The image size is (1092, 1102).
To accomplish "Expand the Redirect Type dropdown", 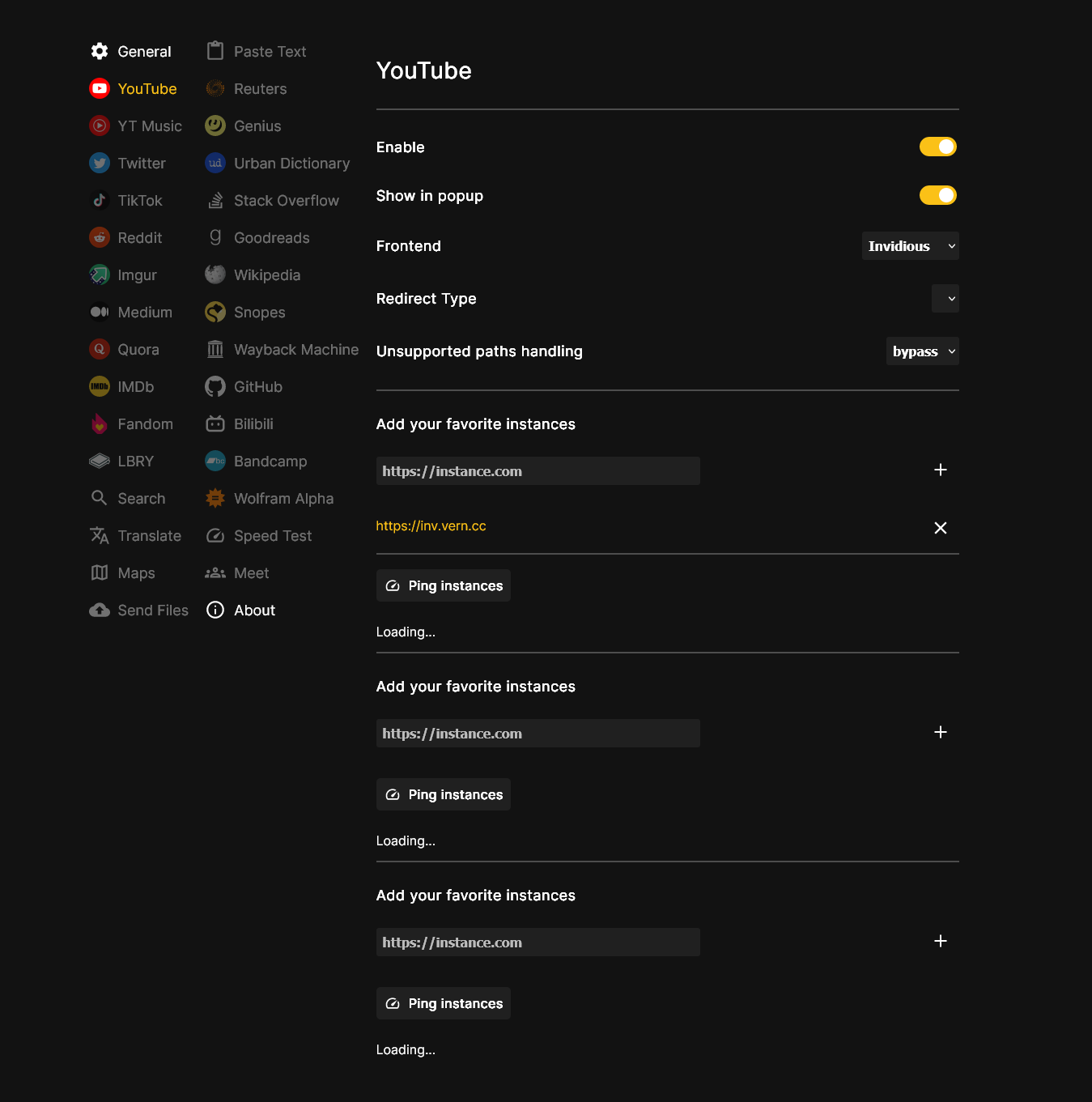I will [945, 298].
